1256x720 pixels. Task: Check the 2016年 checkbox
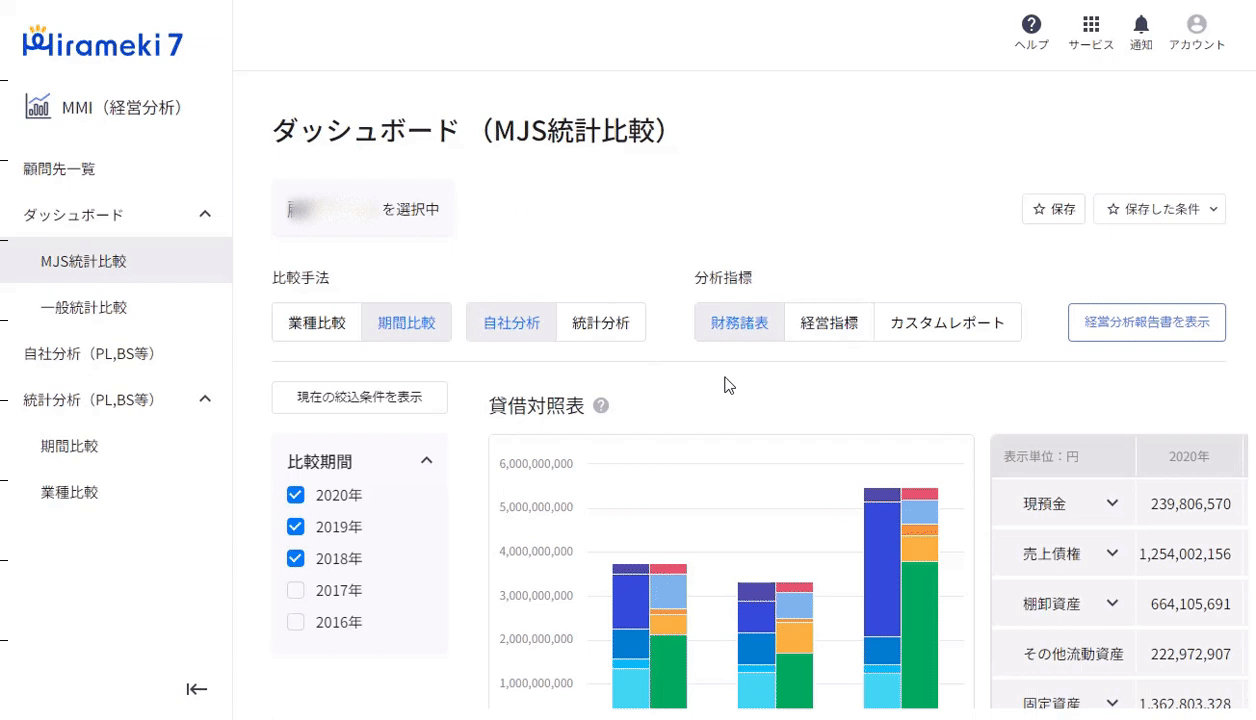click(295, 622)
